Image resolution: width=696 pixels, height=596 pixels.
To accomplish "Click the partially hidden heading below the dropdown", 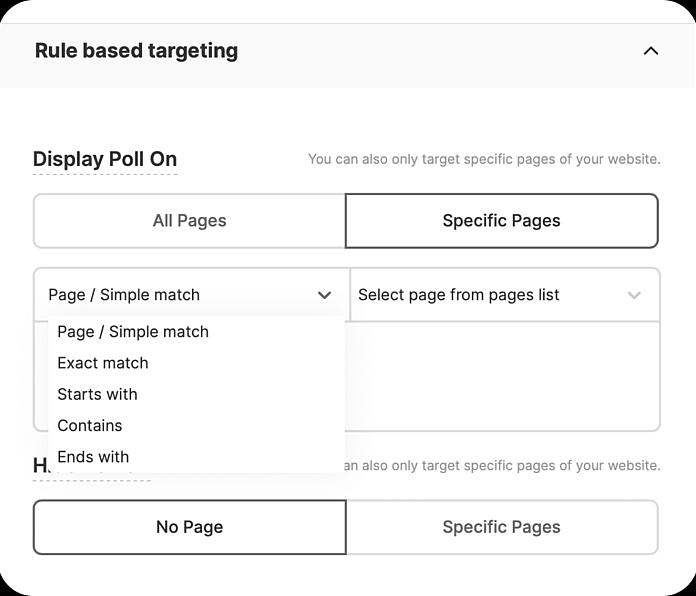I will tap(40, 466).
